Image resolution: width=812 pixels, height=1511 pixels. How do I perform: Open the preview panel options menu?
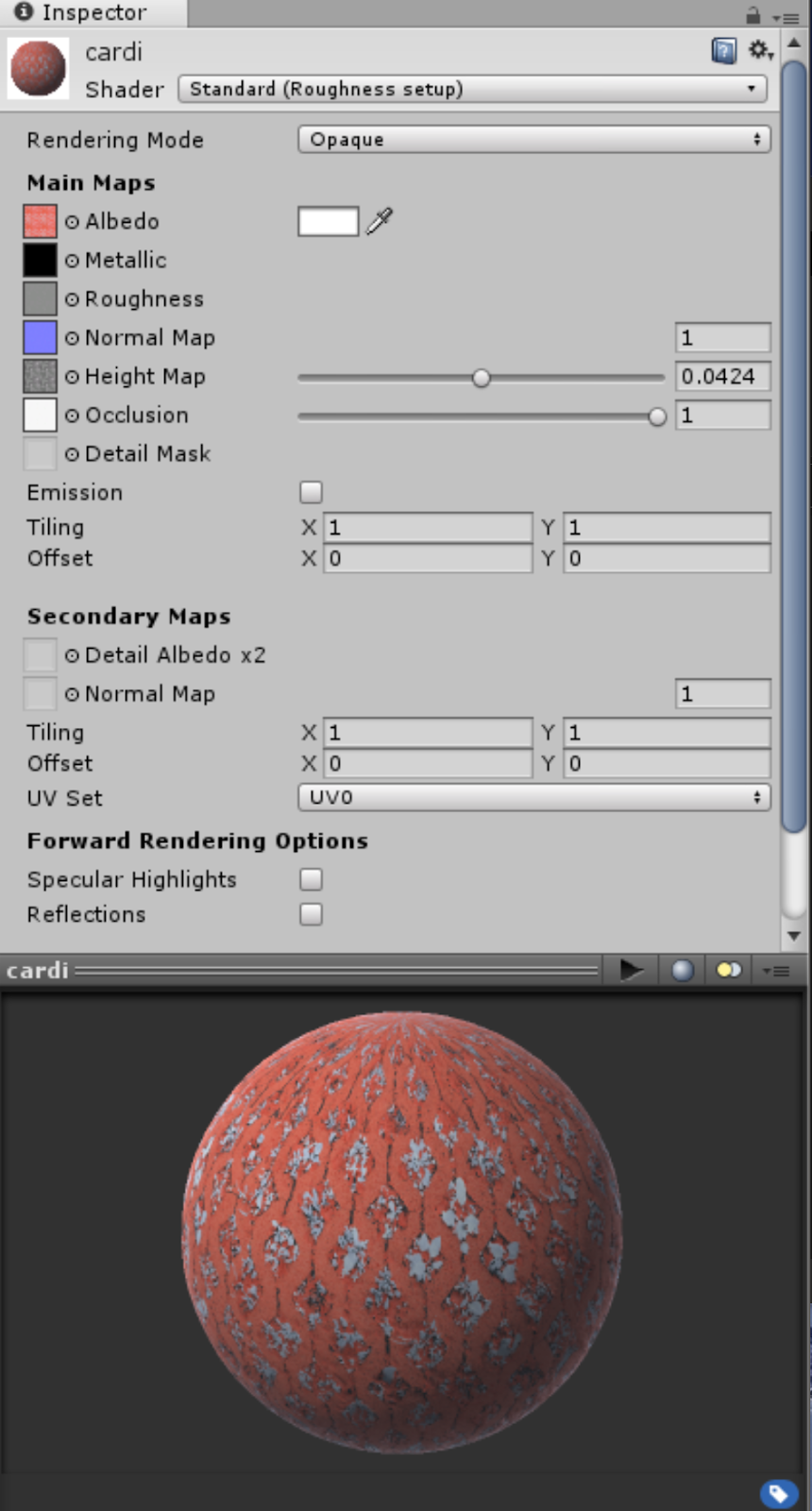click(776, 971)
